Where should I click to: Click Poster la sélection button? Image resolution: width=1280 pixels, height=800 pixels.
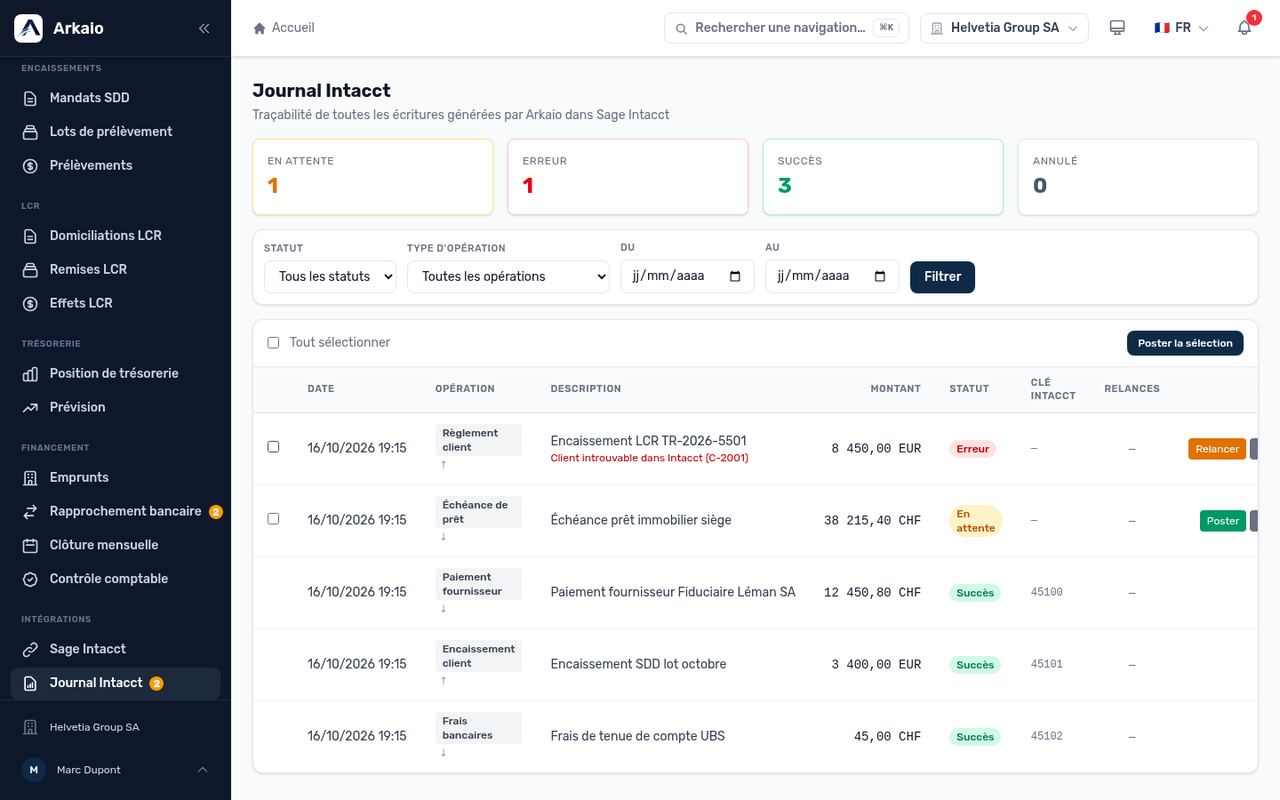pyautogui.click(x=1185, y=343)
